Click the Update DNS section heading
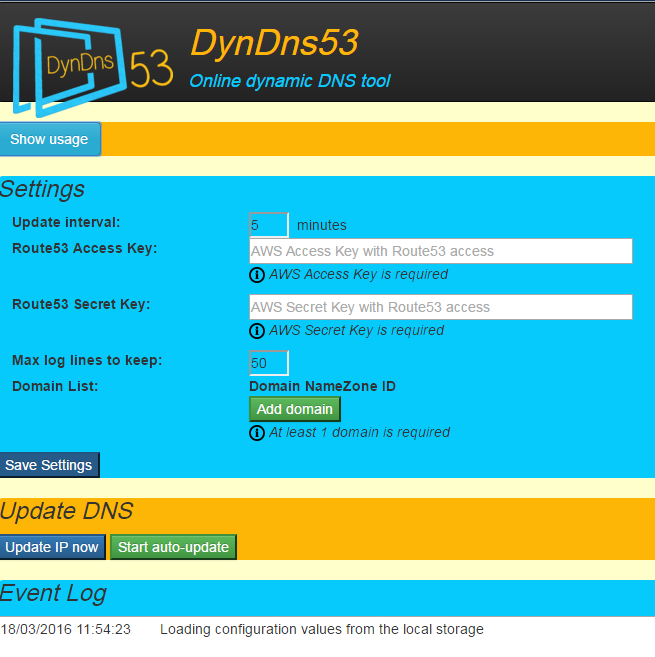 pyautogui.click(x=67, y=511)
